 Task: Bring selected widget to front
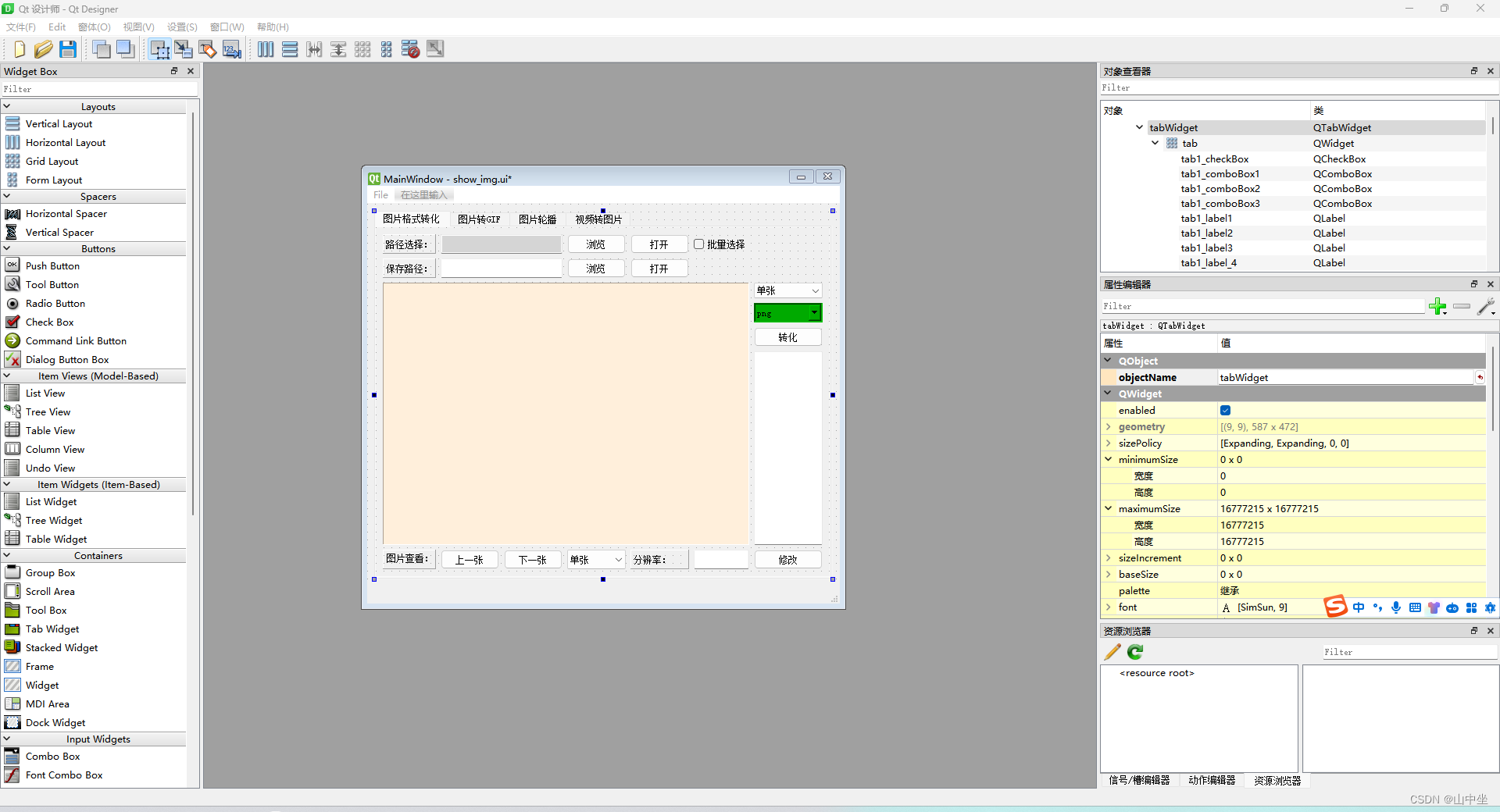click(x=125, y=49)
